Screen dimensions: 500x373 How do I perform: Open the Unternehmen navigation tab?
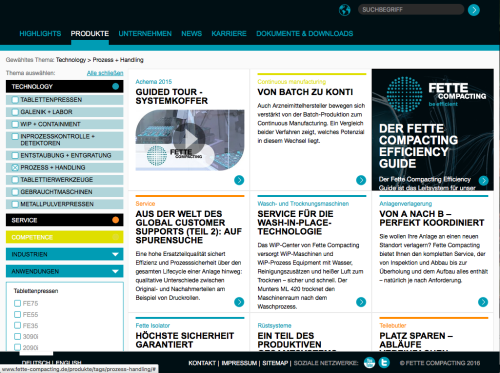(x=145, y=34)
